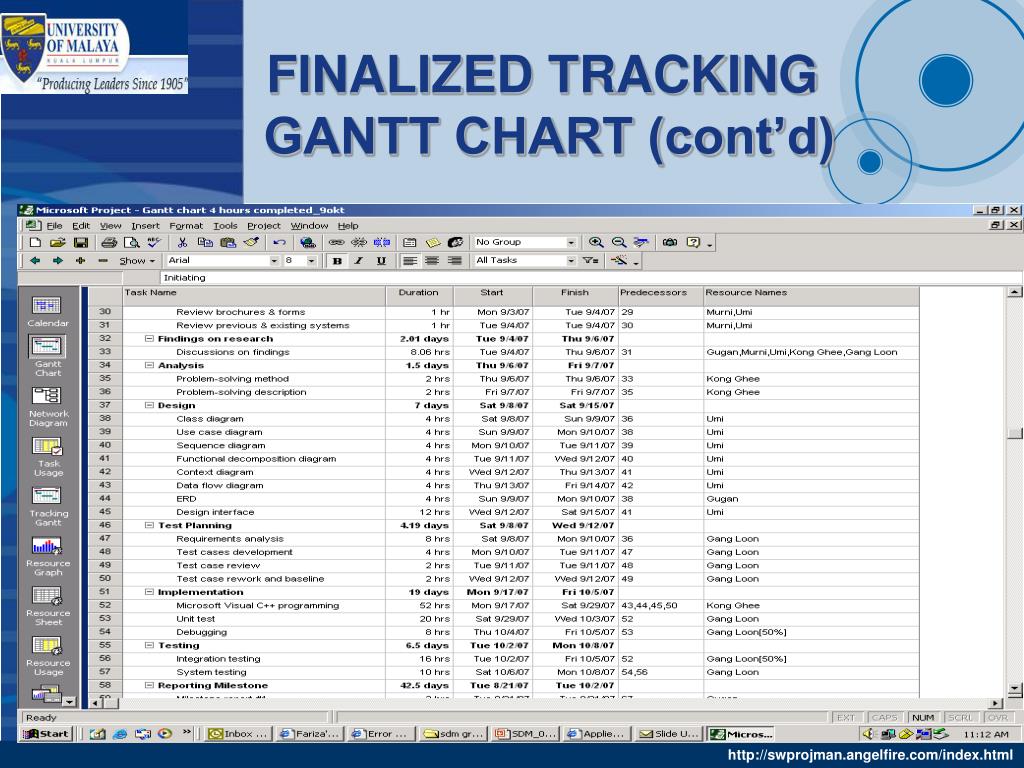The width and height of the screenshot is (1024, 768).
Task: Link tasks with the chain icon
Action: pyautogui.click(x=336, y=242)
